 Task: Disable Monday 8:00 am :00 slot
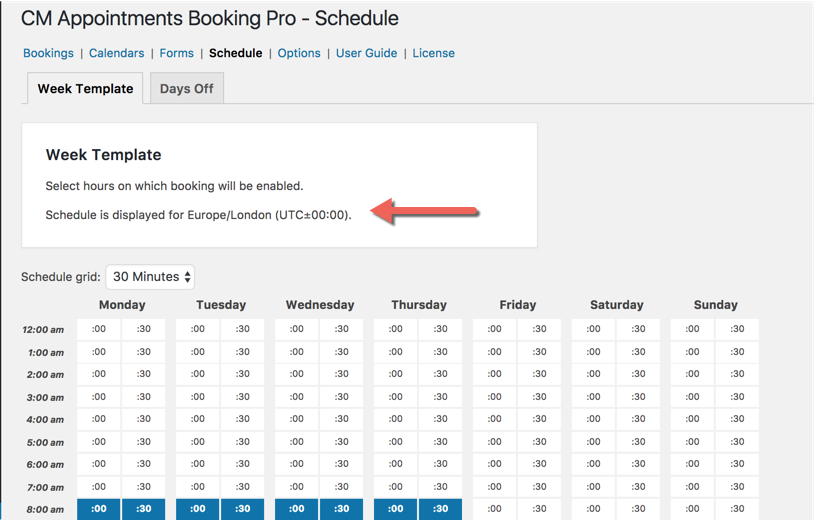click(99, 509)
